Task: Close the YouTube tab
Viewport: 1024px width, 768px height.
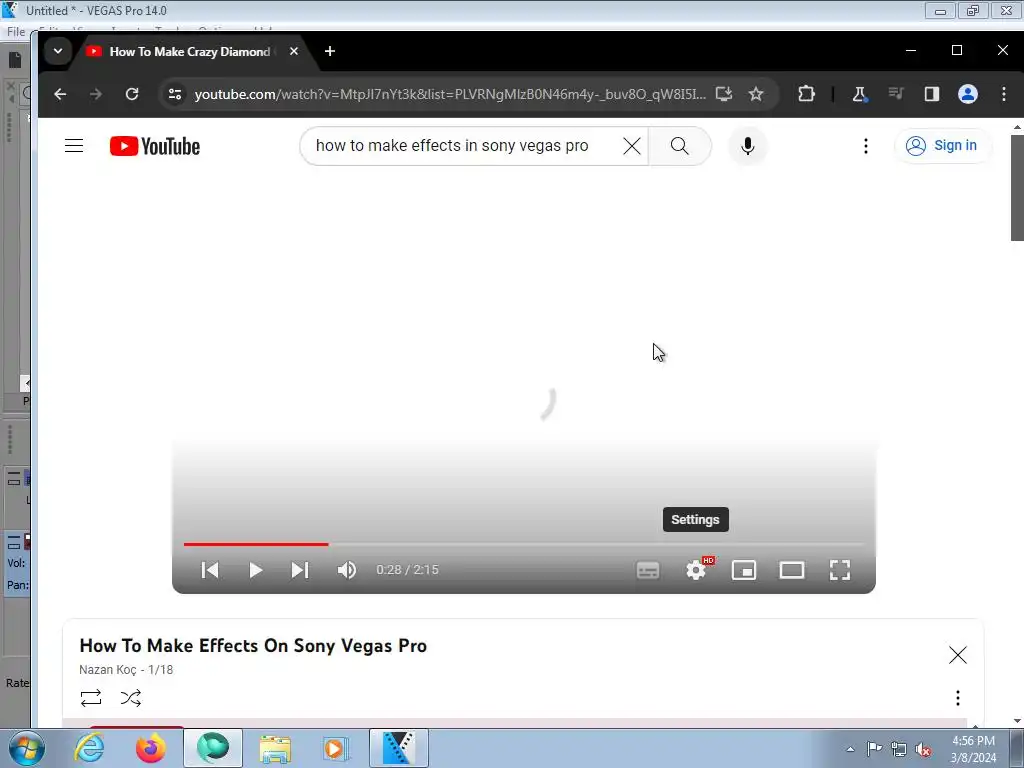Action: [294, 51]
